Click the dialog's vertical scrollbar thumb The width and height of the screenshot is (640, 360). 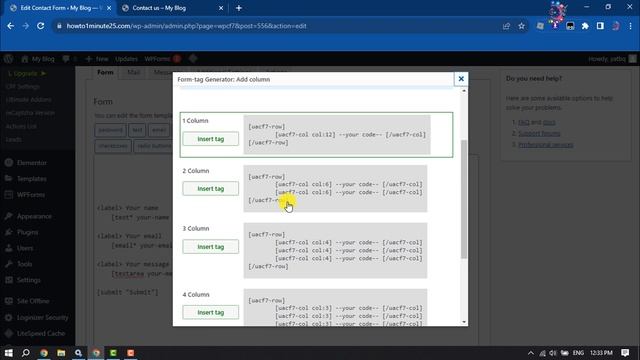[464, 199]
